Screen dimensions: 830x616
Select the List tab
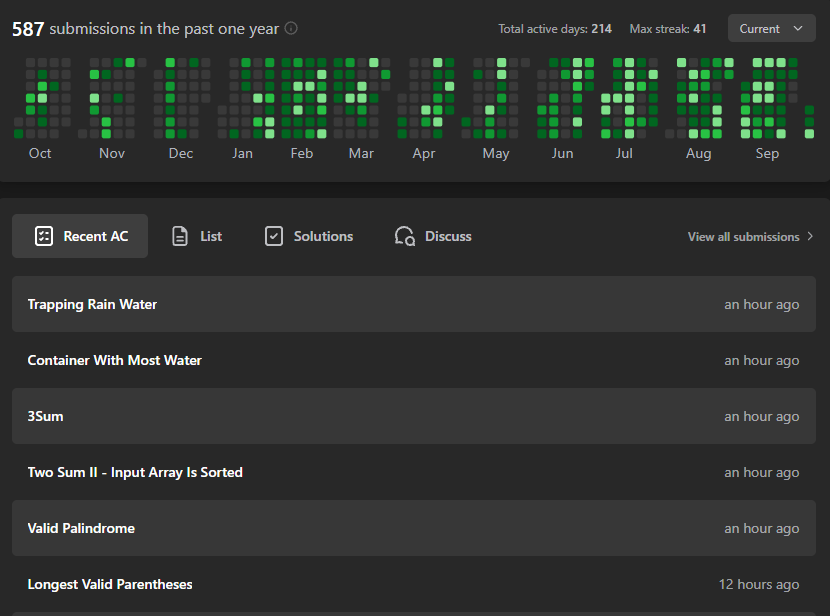click(196, 236)
